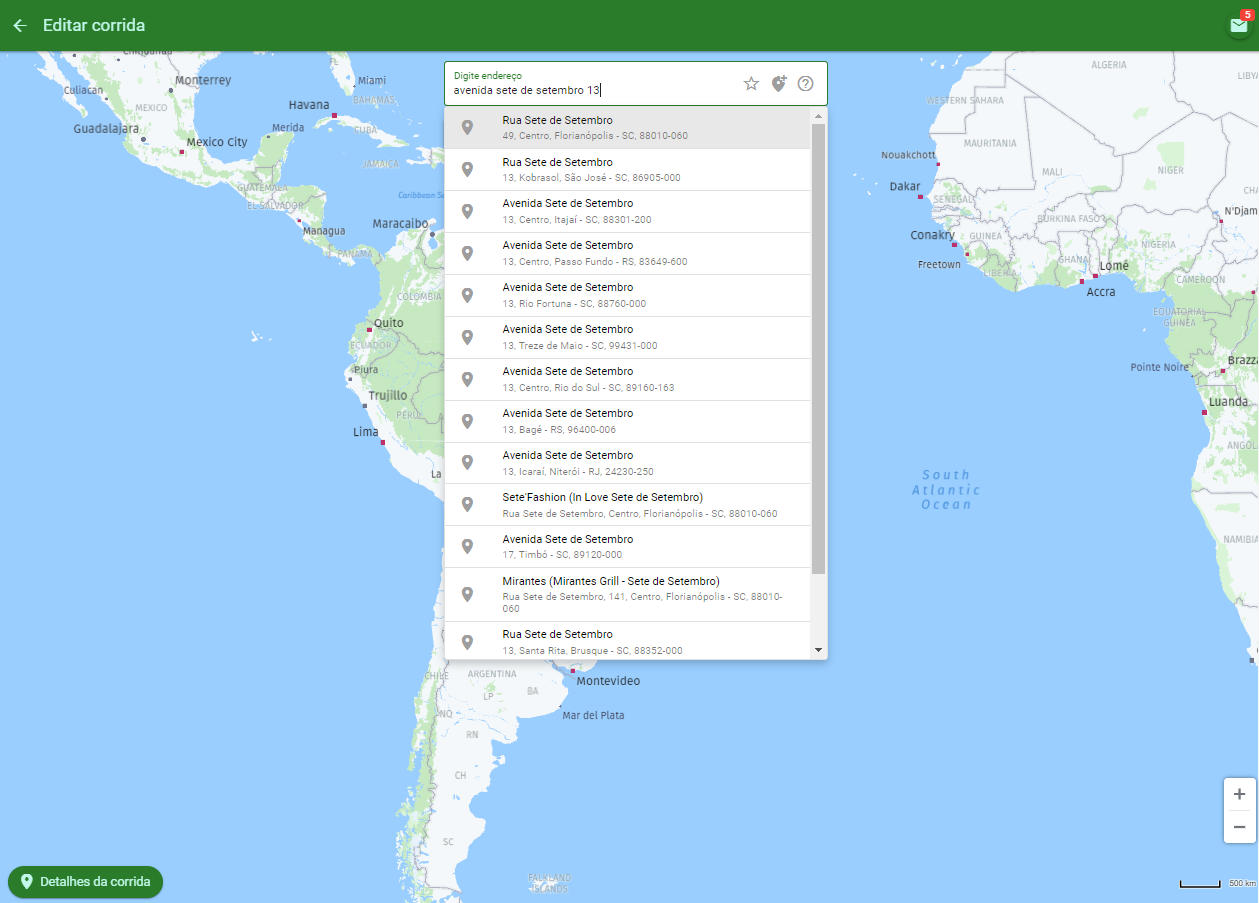
Task: Click the pin icon beside the Rio Fortuna result
Action: coord(467,296)
